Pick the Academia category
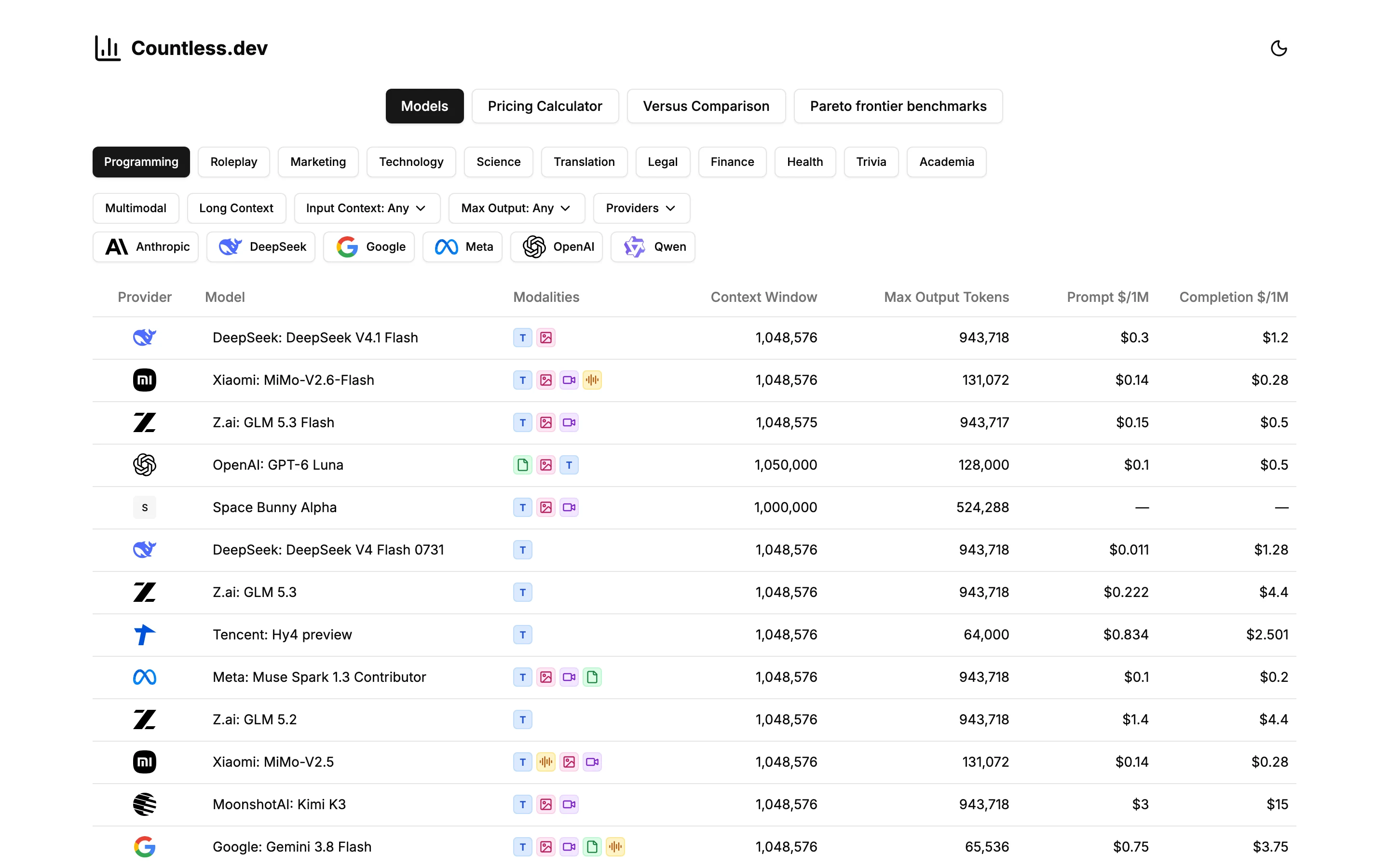The height and width of the screenshot is (868, 1389). pyautogui.click(x=946, y=162)
